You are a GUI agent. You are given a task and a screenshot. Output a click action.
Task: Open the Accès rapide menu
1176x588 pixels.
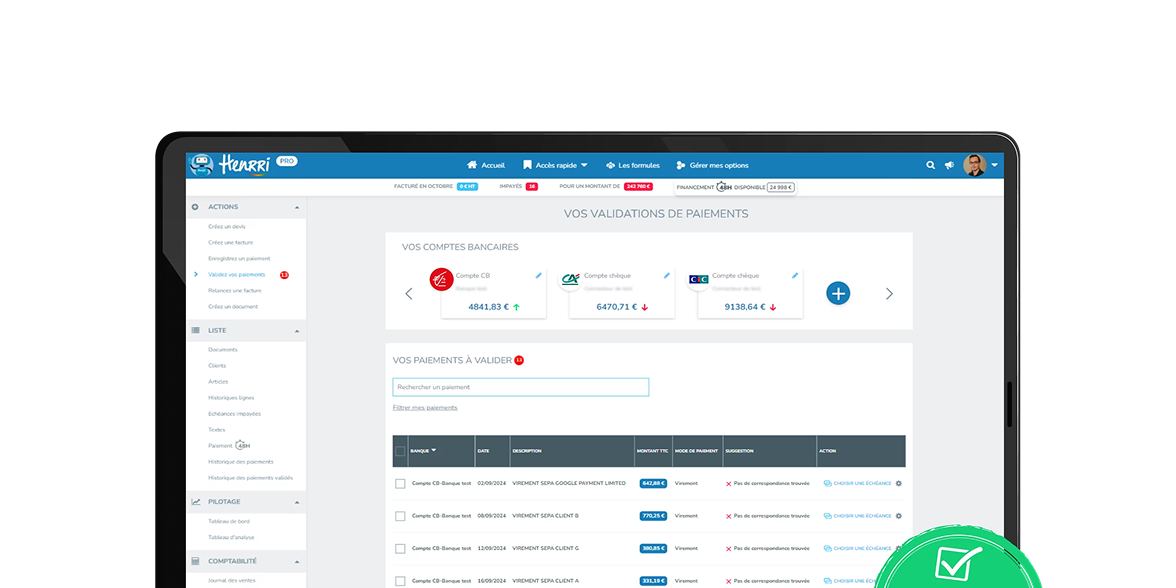(556, 165)
